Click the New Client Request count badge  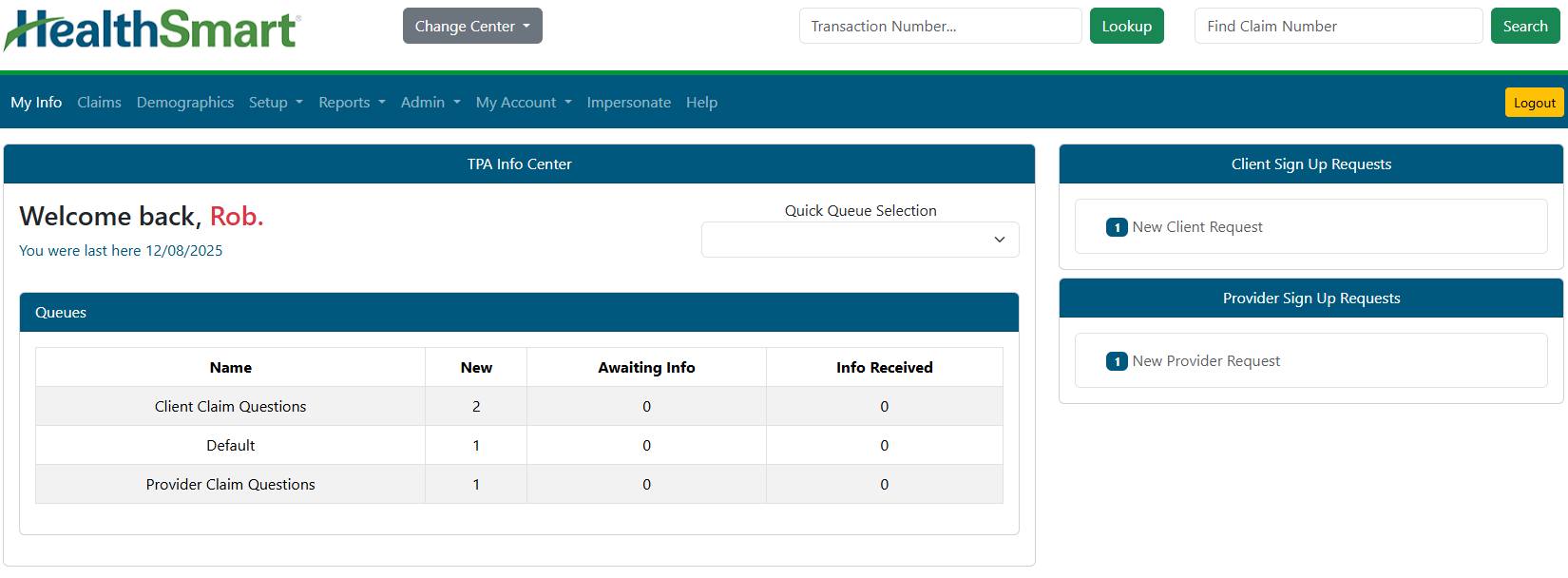(x=1117, y=227)
